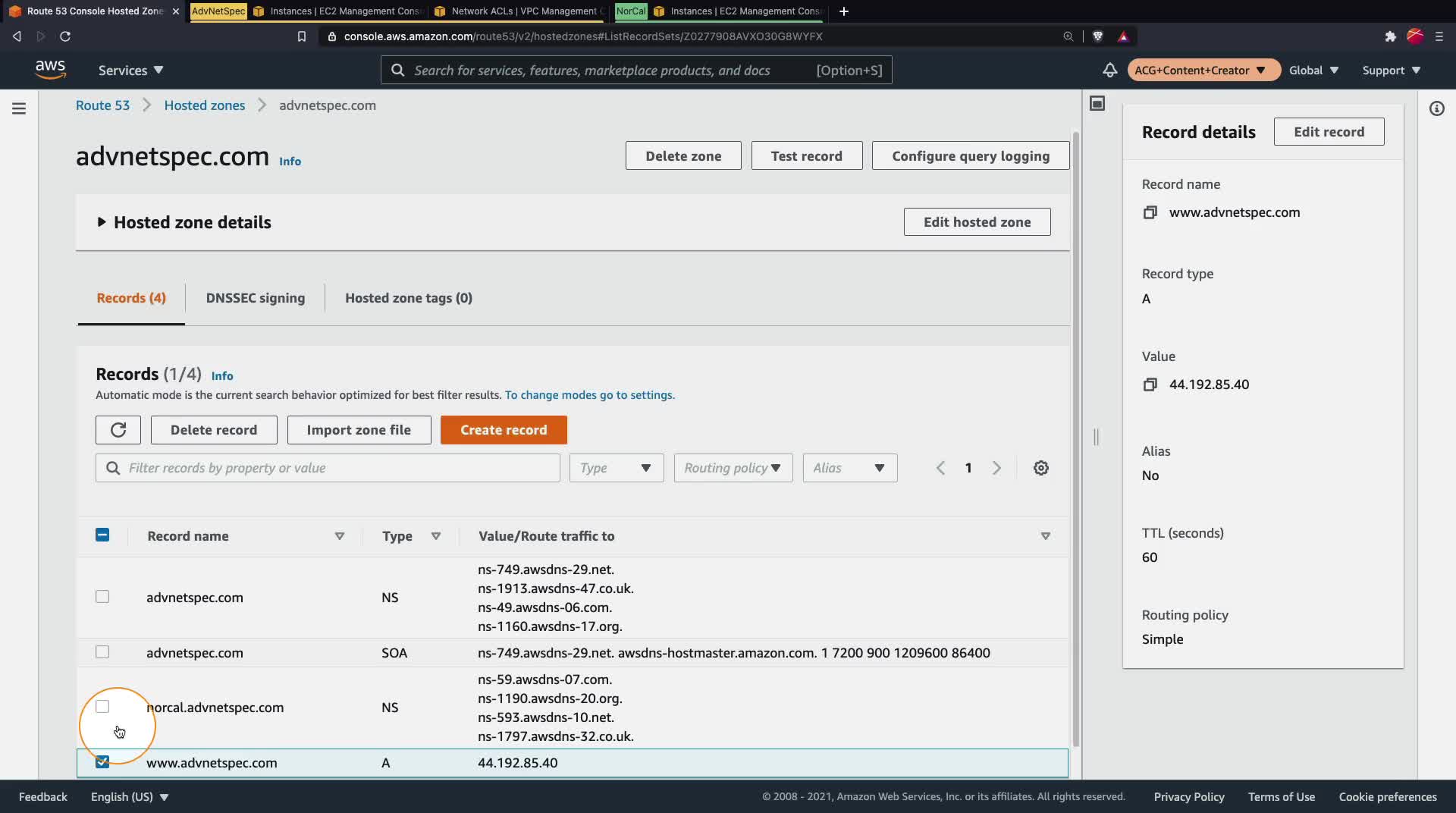Open the Global region dropdown

click(x=1313, y=70)
